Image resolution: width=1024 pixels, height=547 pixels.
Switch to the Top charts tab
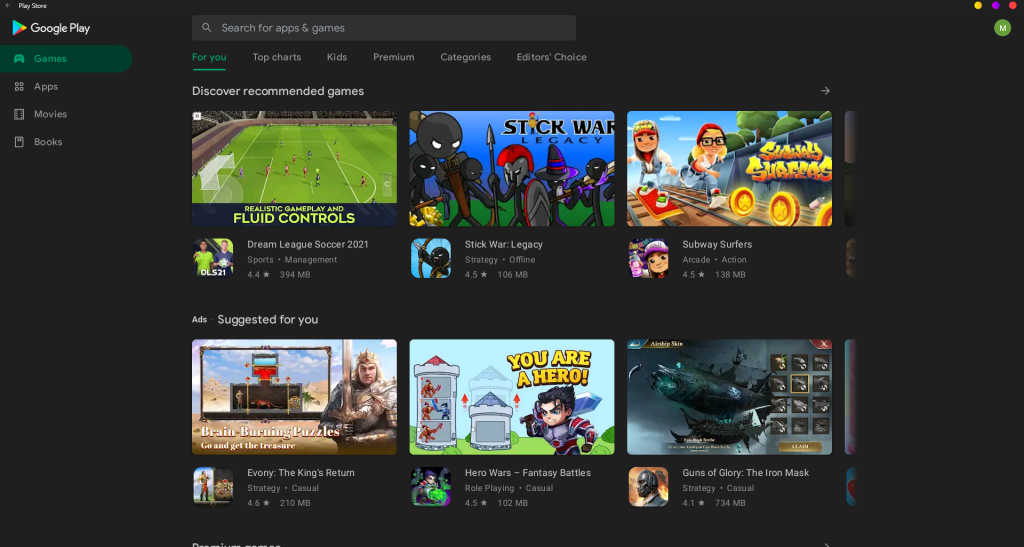[277, 57]
